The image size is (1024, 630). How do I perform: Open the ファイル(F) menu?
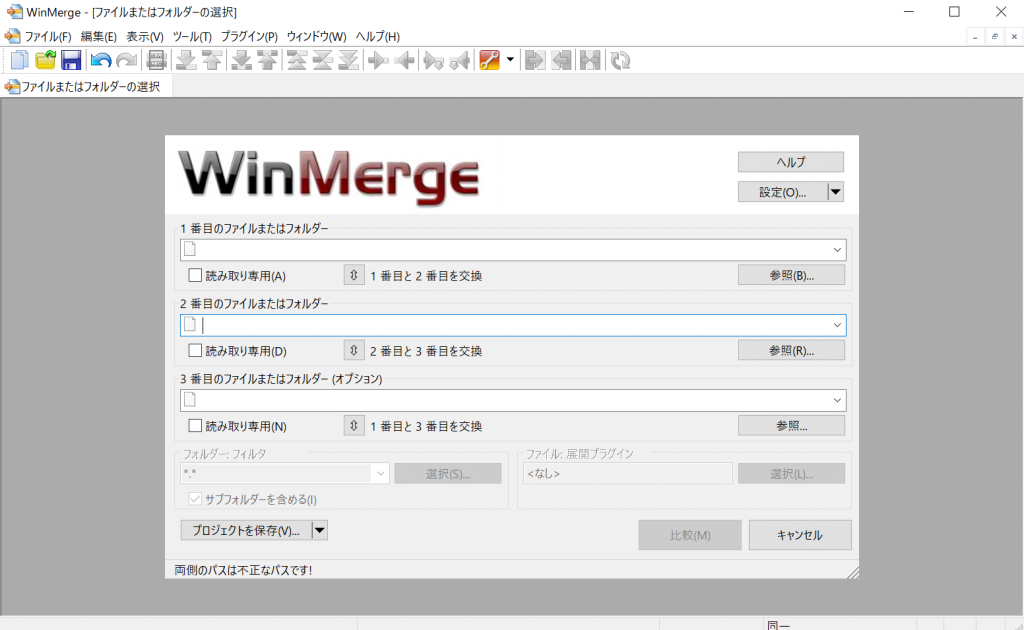pyautogui.click(x=48, y=37)
